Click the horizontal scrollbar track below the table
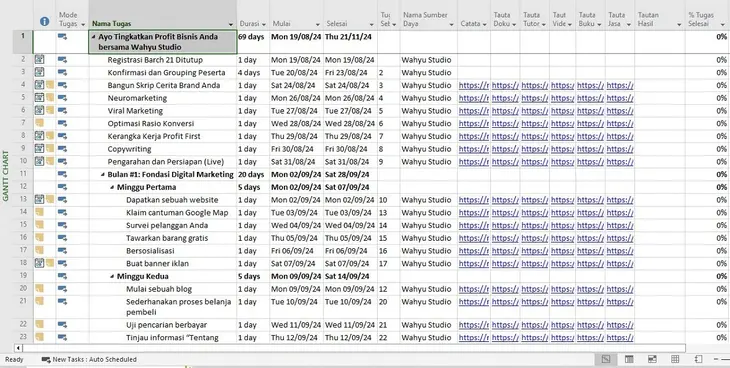The width and height of the screenshot is (730, 368). 354,348
